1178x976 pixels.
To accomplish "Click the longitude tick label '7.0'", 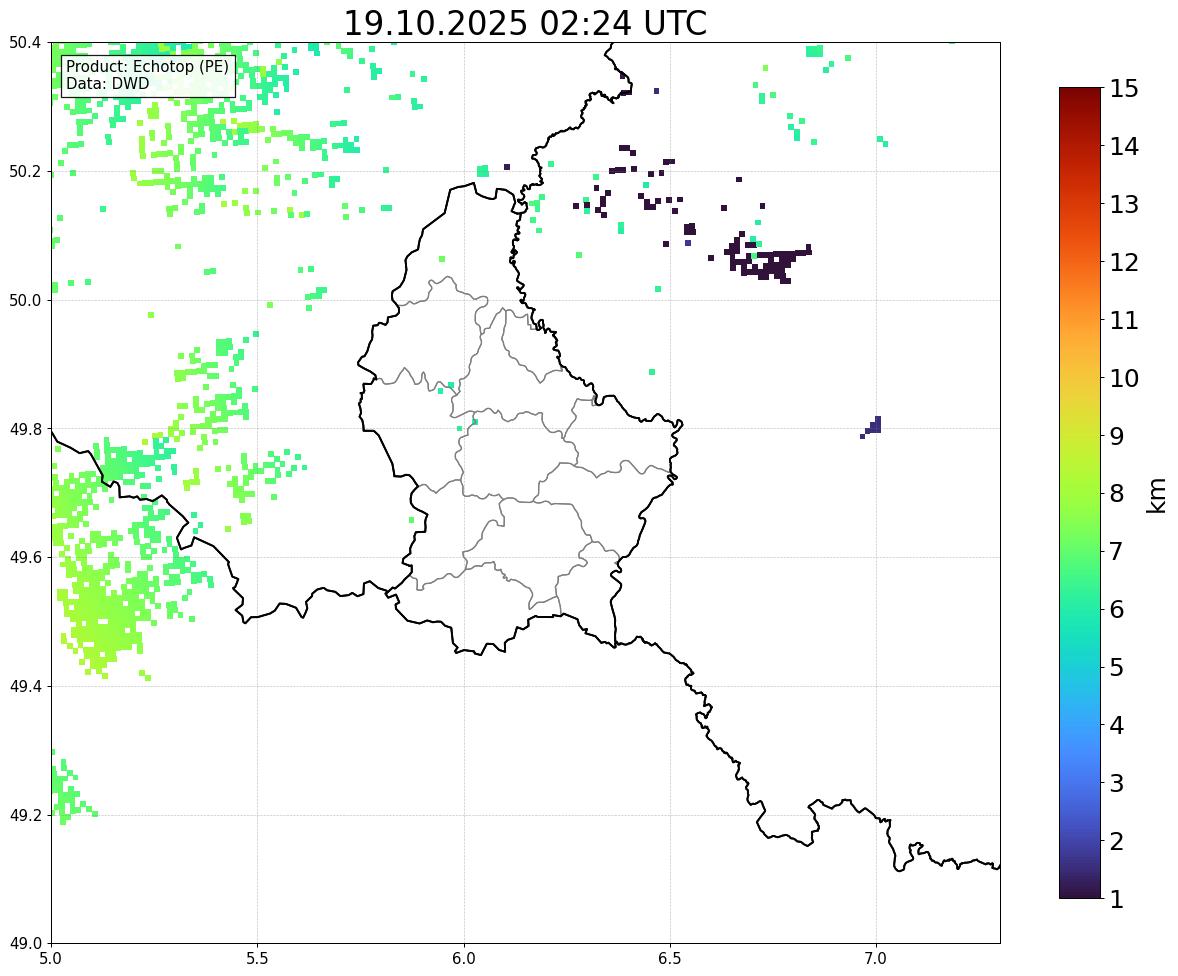I will click(876, 959).
